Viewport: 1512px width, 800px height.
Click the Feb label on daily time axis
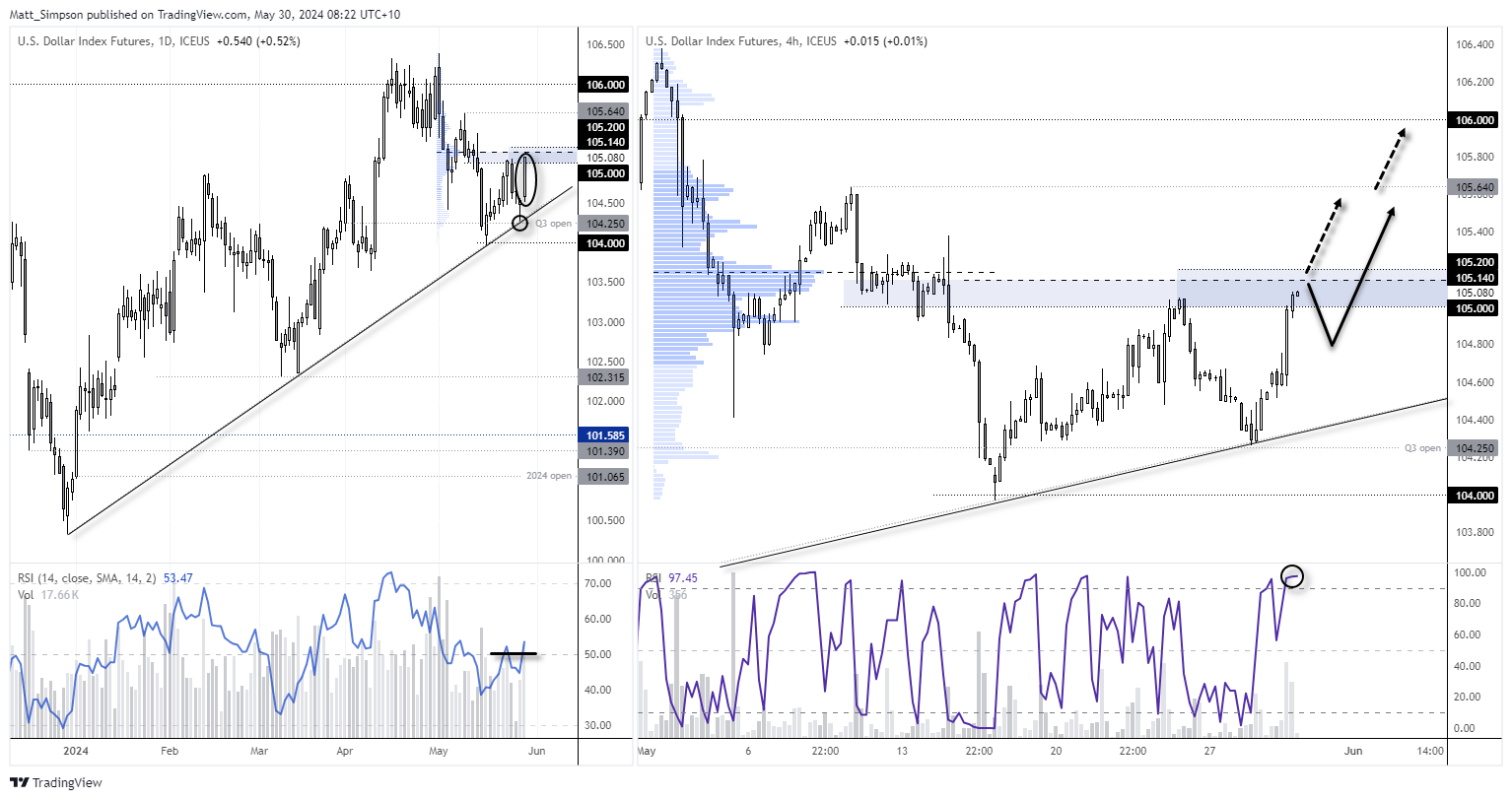169,751
